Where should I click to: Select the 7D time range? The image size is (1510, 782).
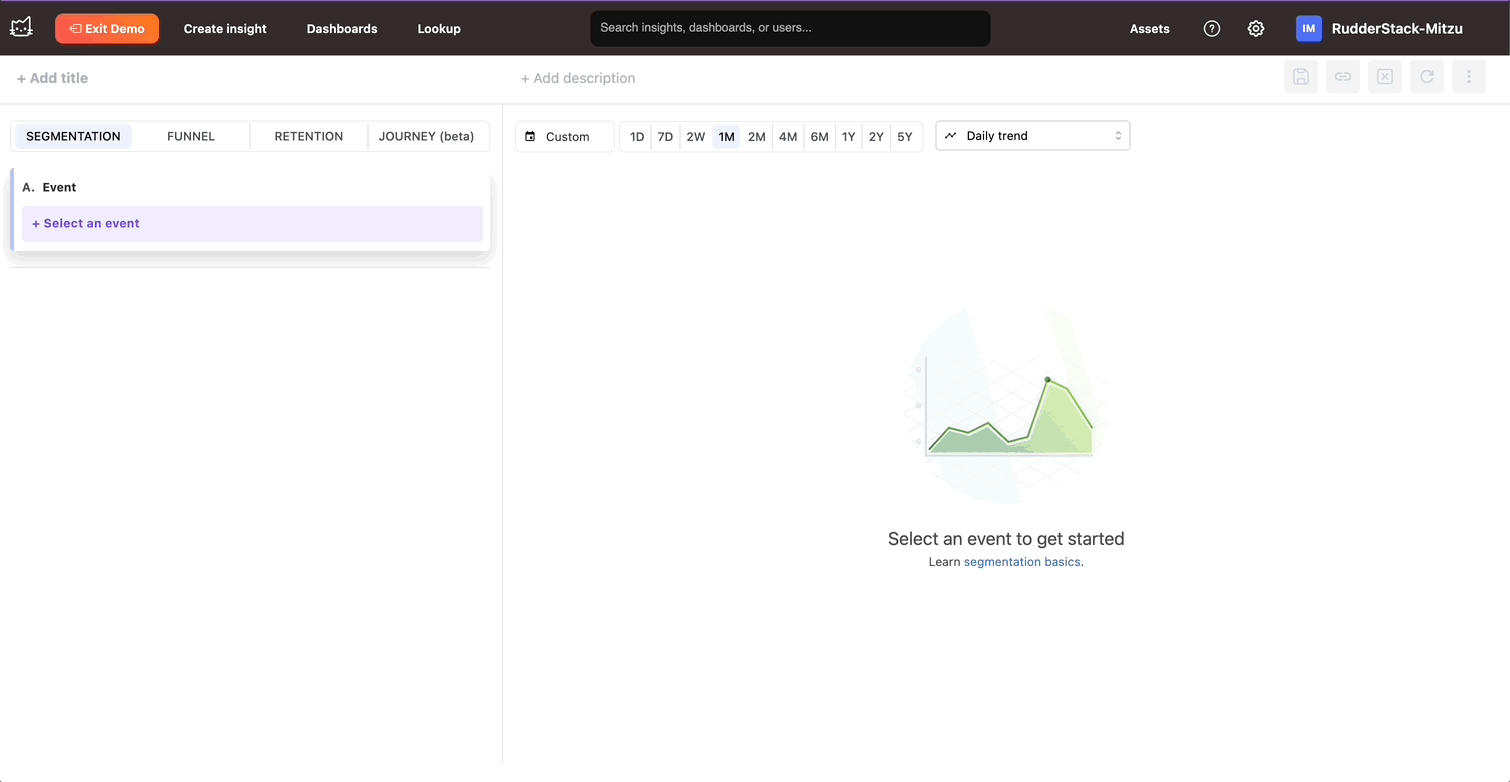[x=665, y=137]
